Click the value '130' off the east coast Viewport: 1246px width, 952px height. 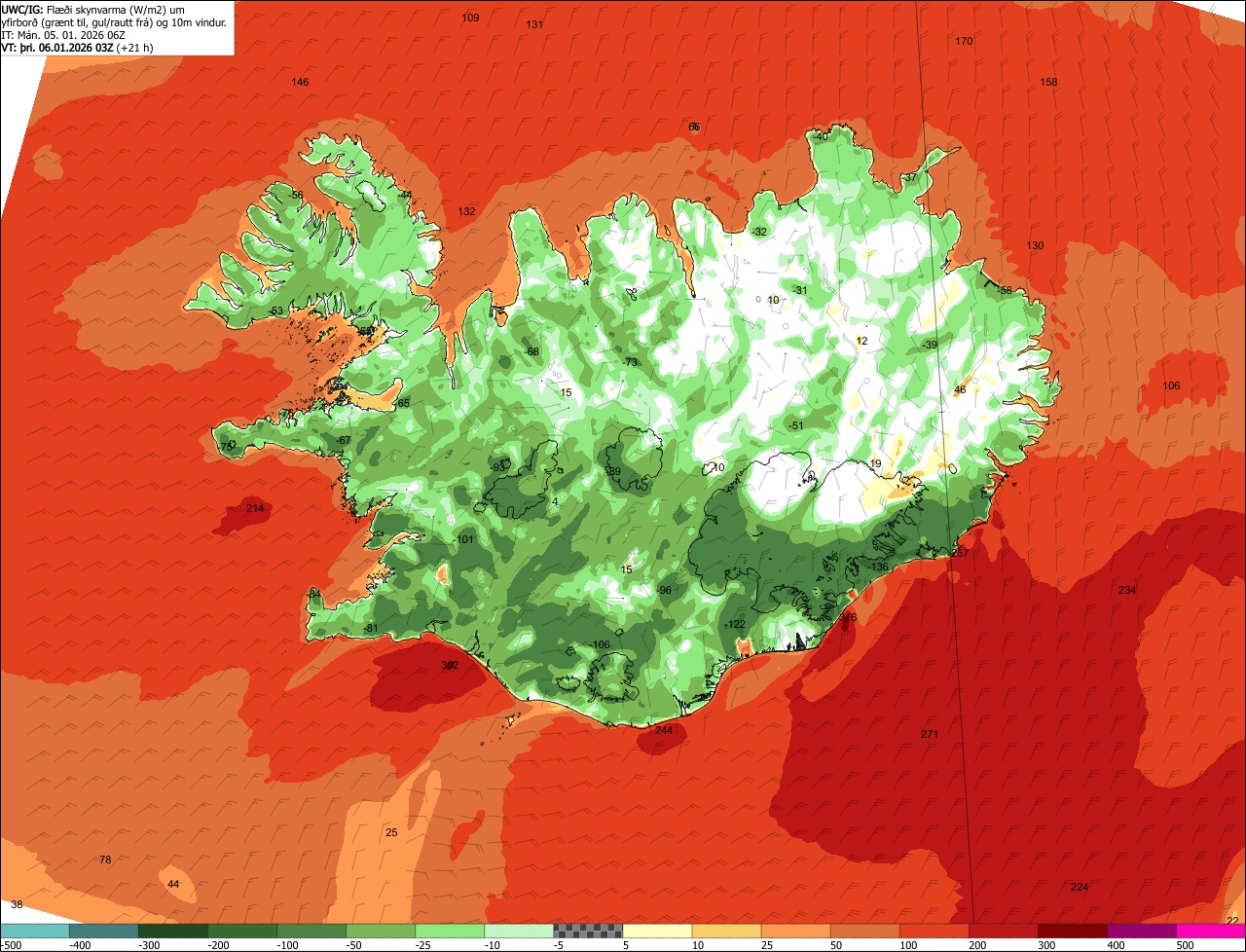point(1035,245)
